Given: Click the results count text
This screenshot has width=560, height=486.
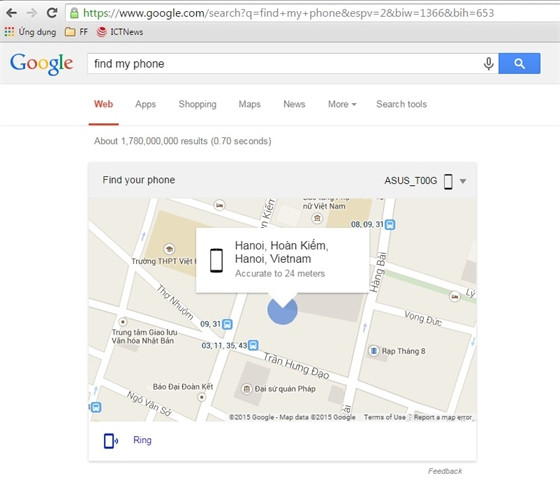Looking at the screenshot, I should tap(182, 141).
